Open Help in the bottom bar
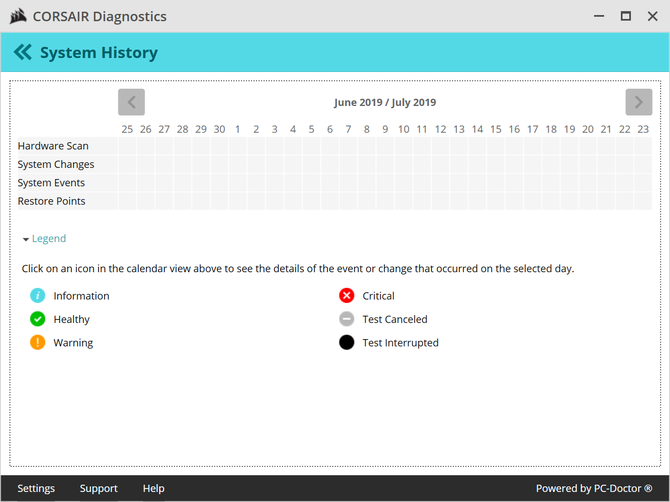 point(153,488)
